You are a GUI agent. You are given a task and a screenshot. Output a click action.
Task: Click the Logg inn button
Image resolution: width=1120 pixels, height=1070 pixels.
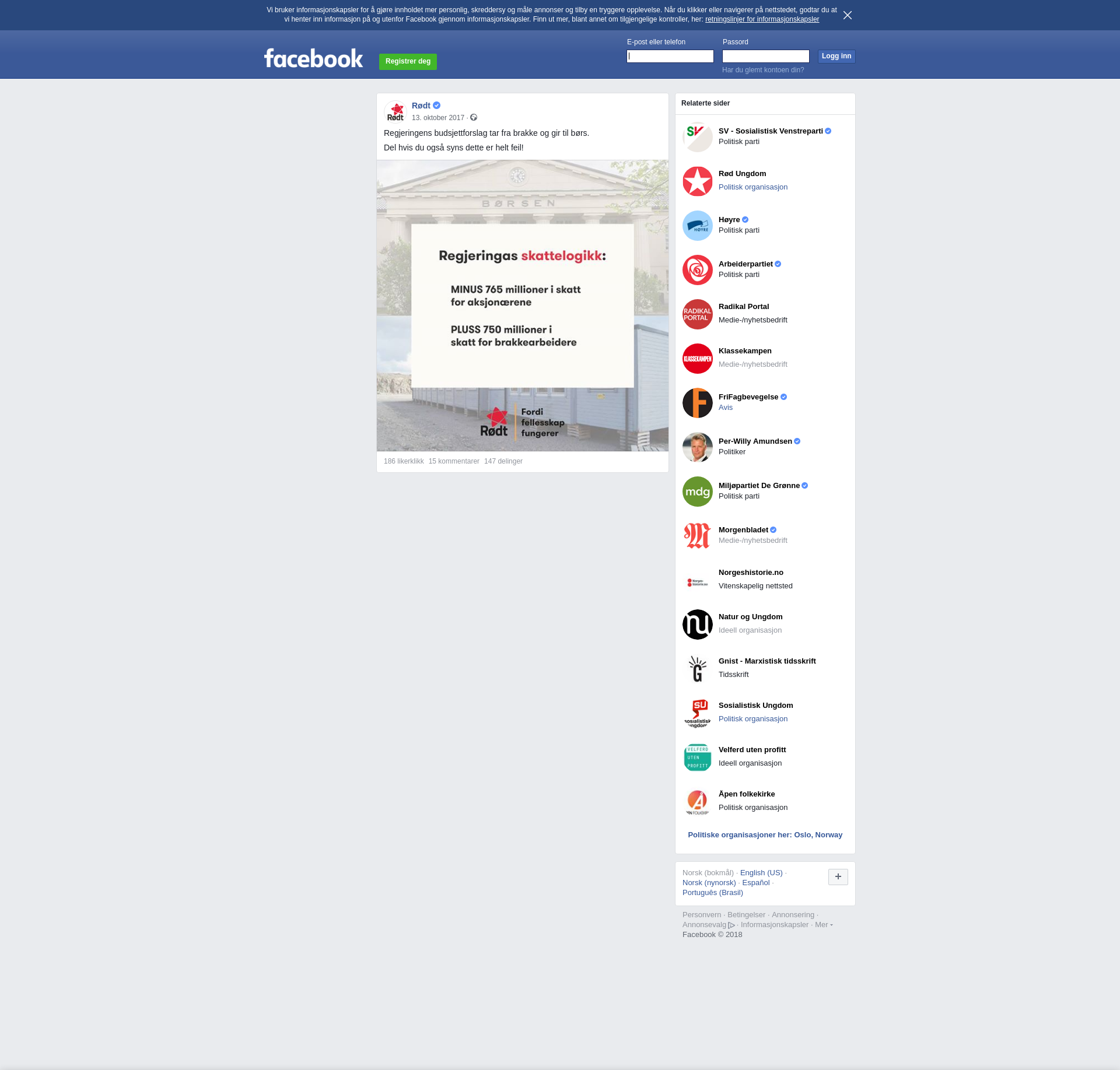point(836,57)
